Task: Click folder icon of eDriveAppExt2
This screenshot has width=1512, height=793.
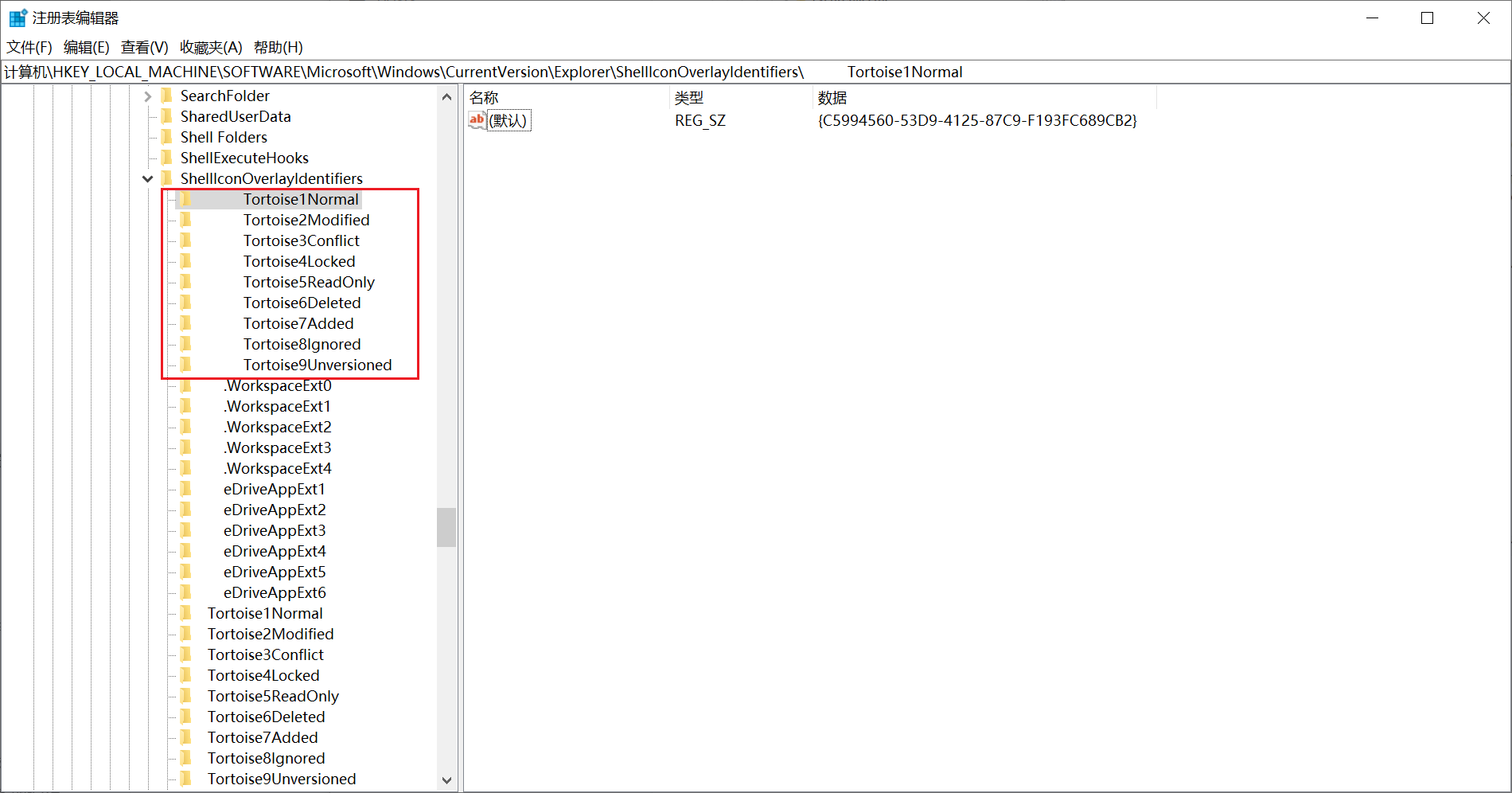Action: pos(186,510)
